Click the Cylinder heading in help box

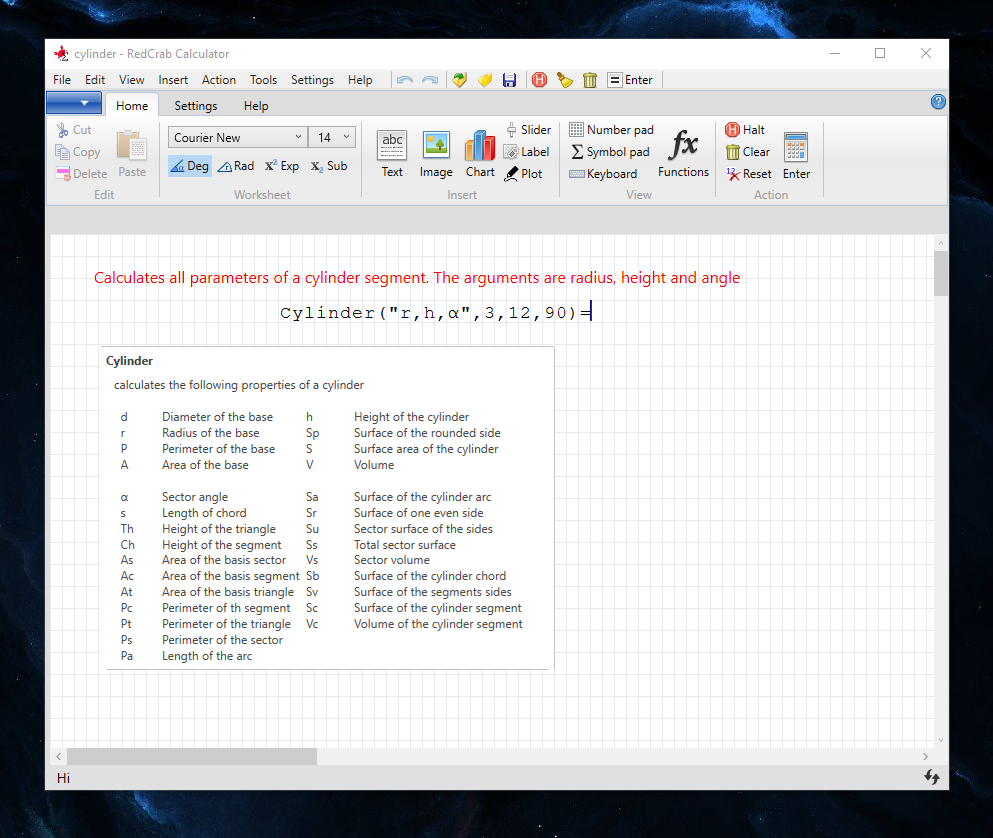point(129,360)
